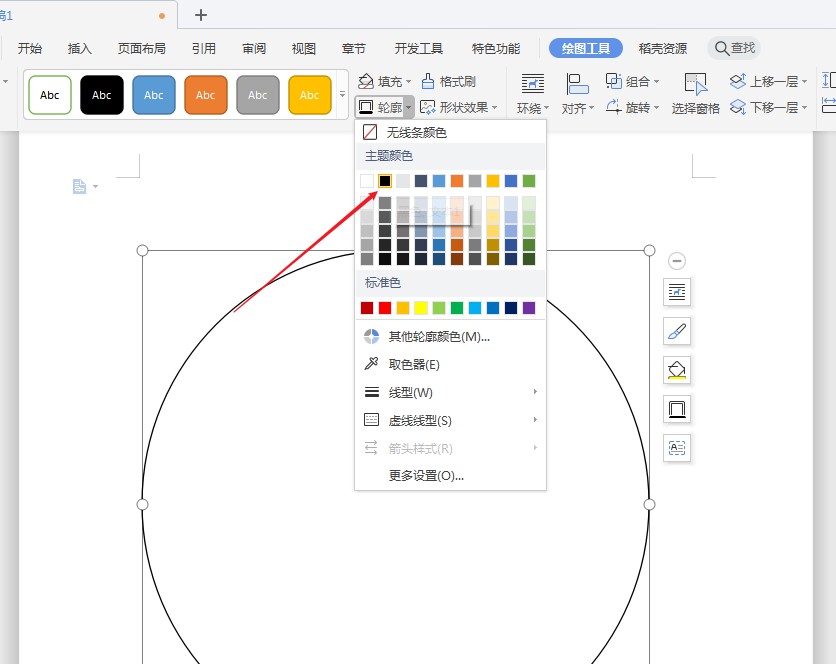Apply the gray Abc shape style
This screenshot has height=664, width=836.
tap(258, 95)
